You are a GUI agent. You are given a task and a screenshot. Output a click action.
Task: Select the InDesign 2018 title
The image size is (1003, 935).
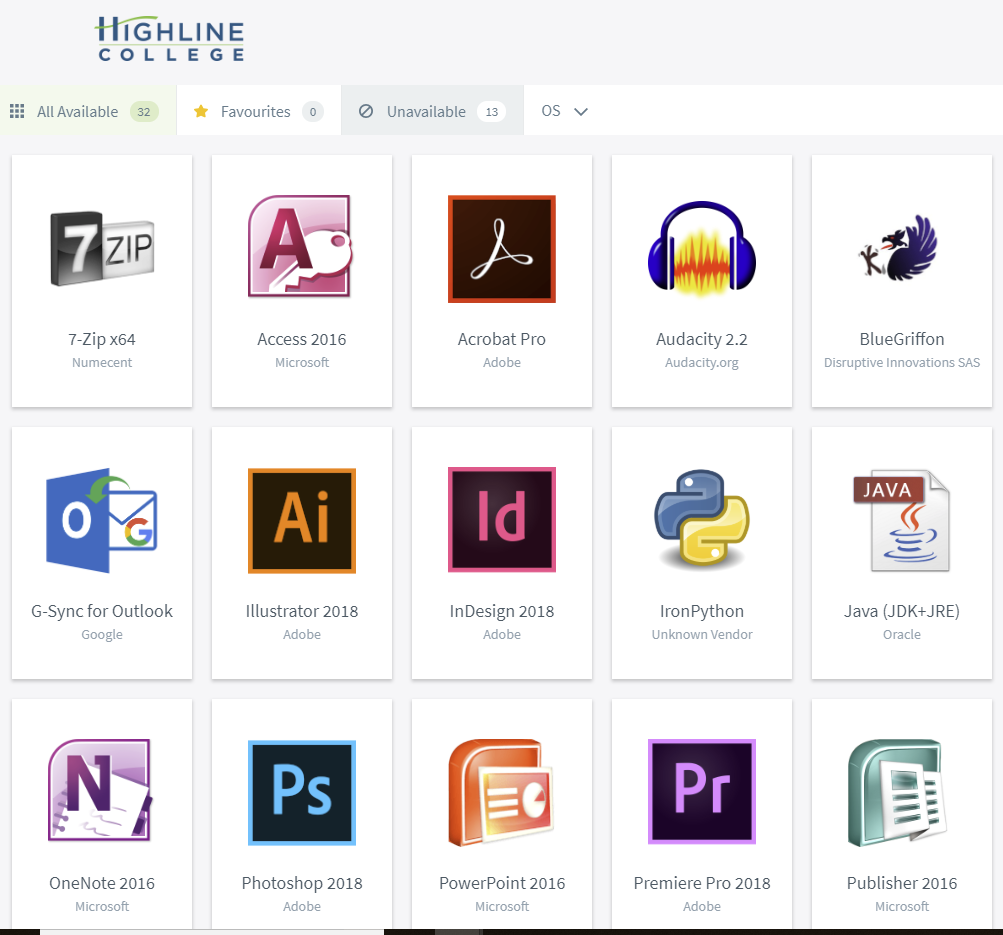click(x=502, y=611)
